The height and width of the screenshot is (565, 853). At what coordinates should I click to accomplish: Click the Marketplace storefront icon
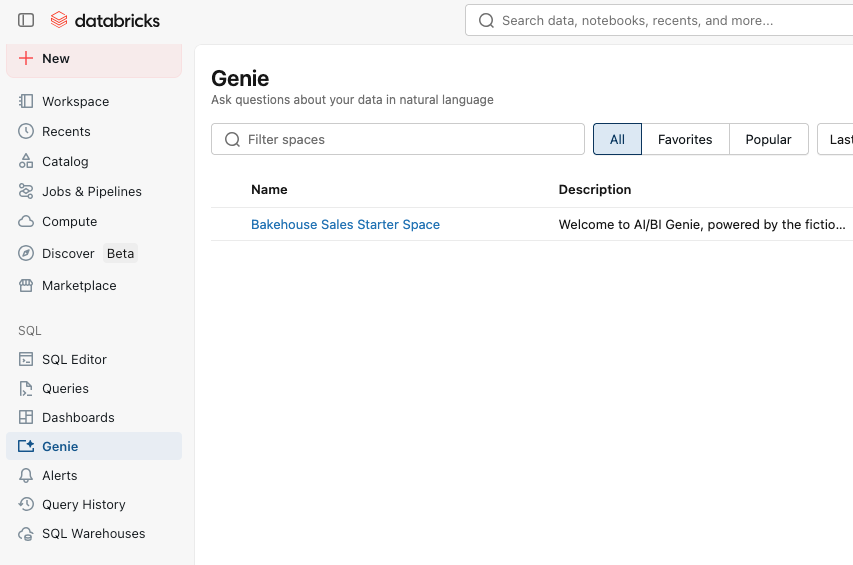[26, 285]
